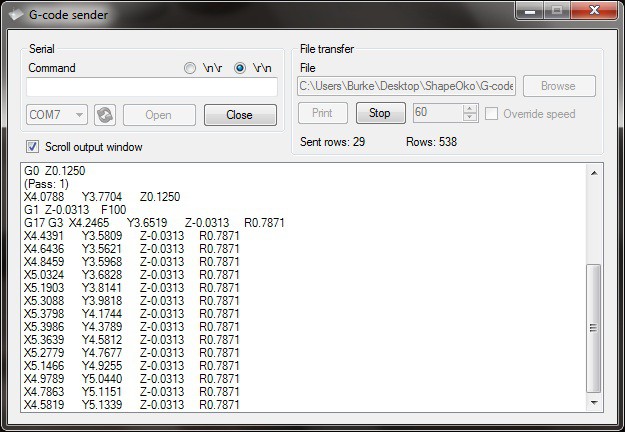Image resolution: width=625 pixels, height=432 pixels.
Task: Minimize the G-code sender window
Action: click(530, 10)
